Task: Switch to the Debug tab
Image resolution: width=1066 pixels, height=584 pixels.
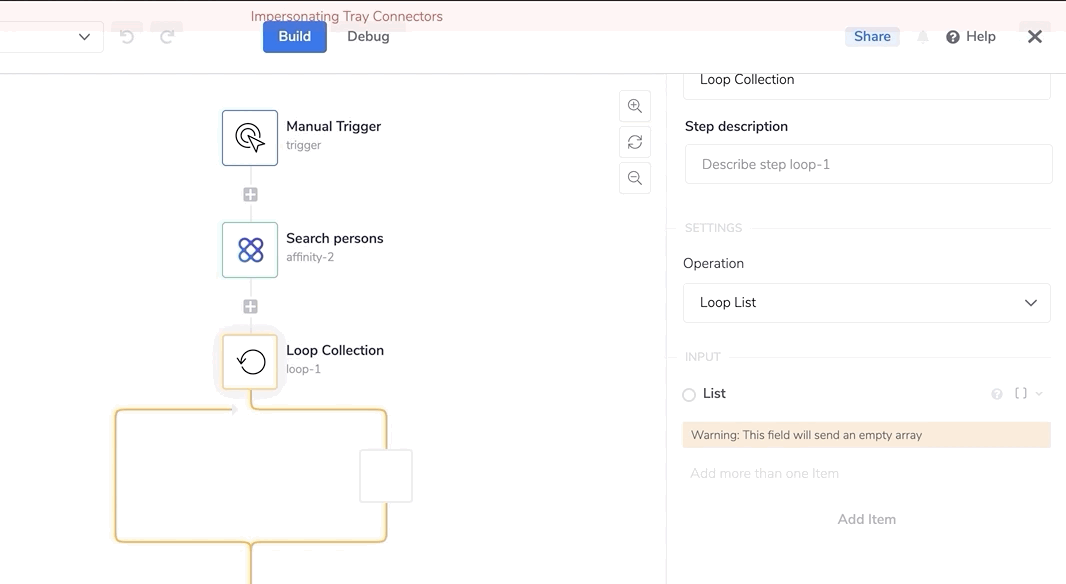Action: click(x=368, y=37)
